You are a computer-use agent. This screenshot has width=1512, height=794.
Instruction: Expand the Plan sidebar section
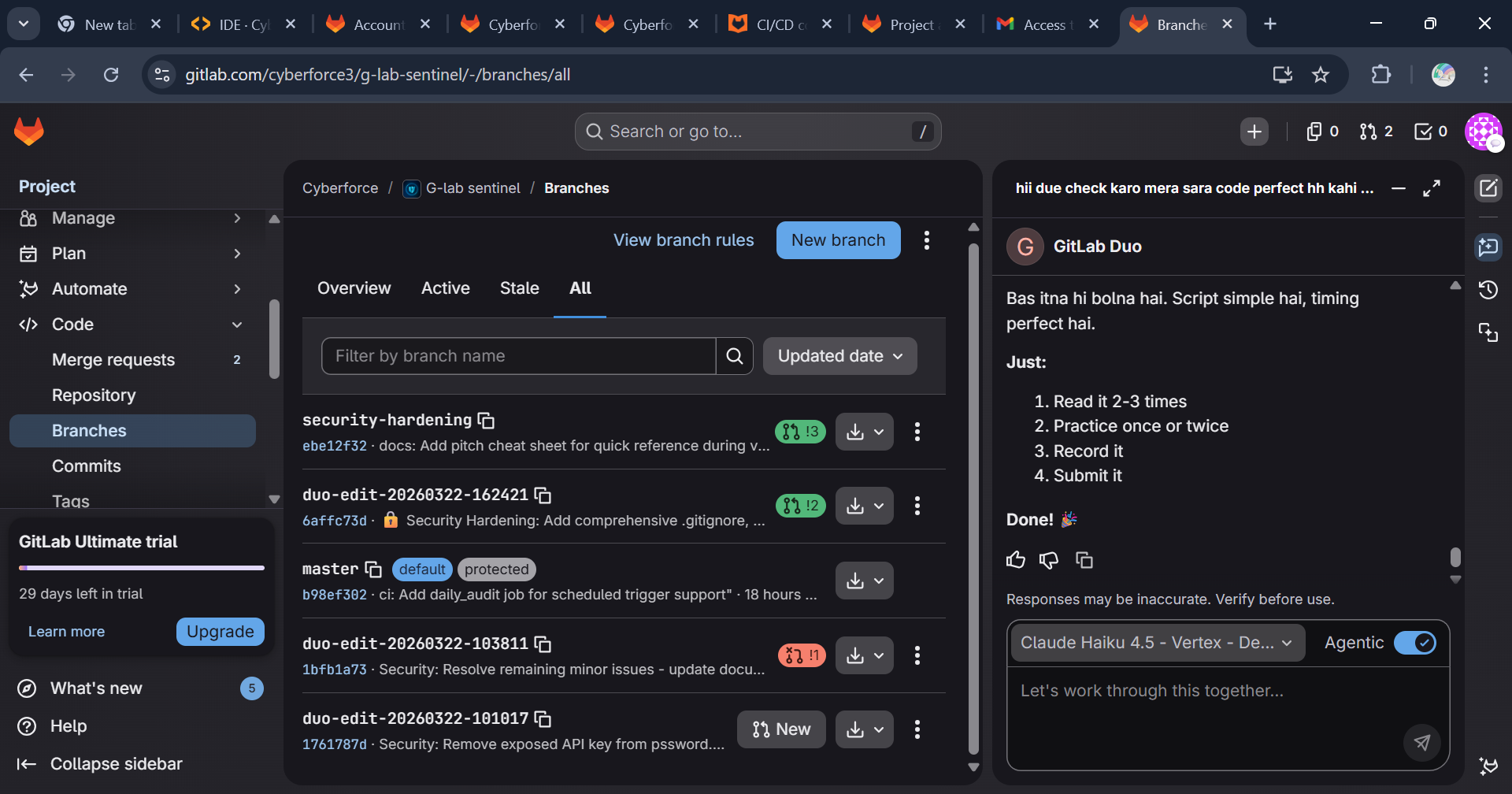[132, 254]
